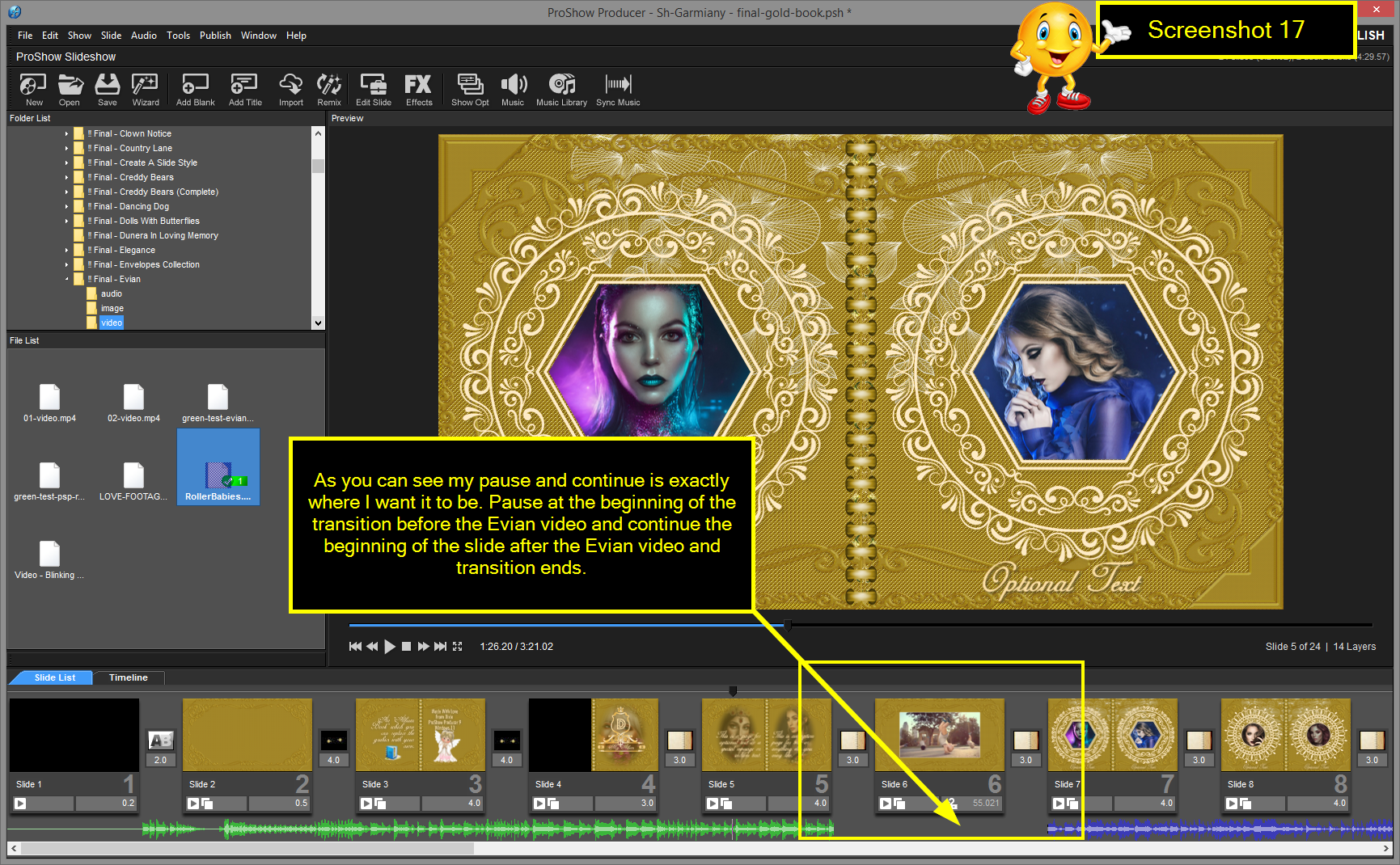
Task: Click the Import toolbar icon
Action: 290,89
